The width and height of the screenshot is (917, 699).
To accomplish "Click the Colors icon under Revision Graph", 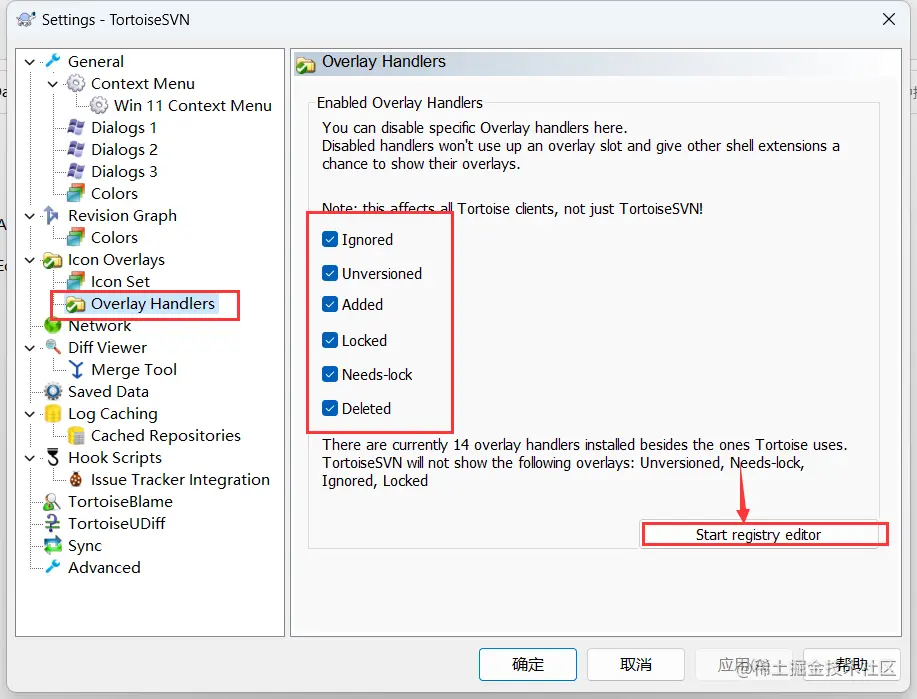I will tap(76, 237).
